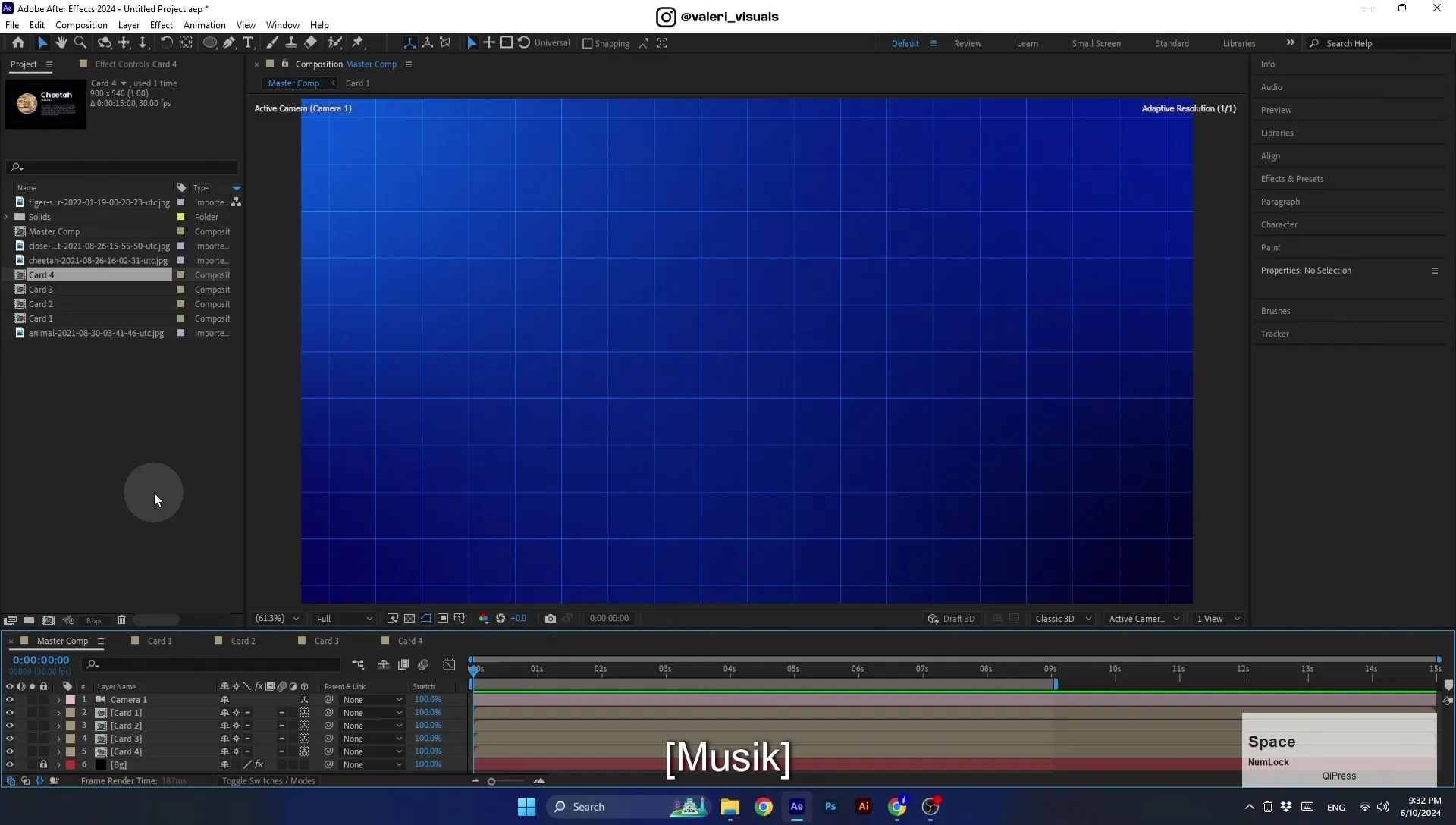1456x825 pixels.
Task: Toggle Draft 3D mode
Action: point(951,619)
